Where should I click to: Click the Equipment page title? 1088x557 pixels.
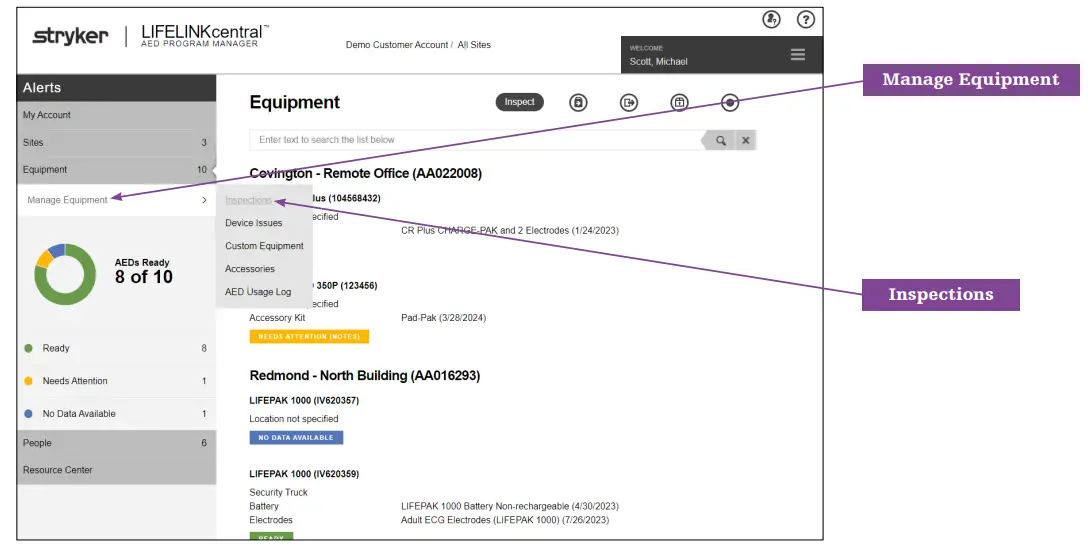[x=295, y=103]
